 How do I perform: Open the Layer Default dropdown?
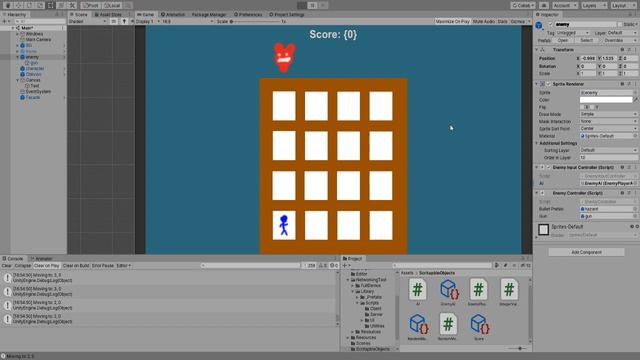pyautogui.click(x=622, y=33)
